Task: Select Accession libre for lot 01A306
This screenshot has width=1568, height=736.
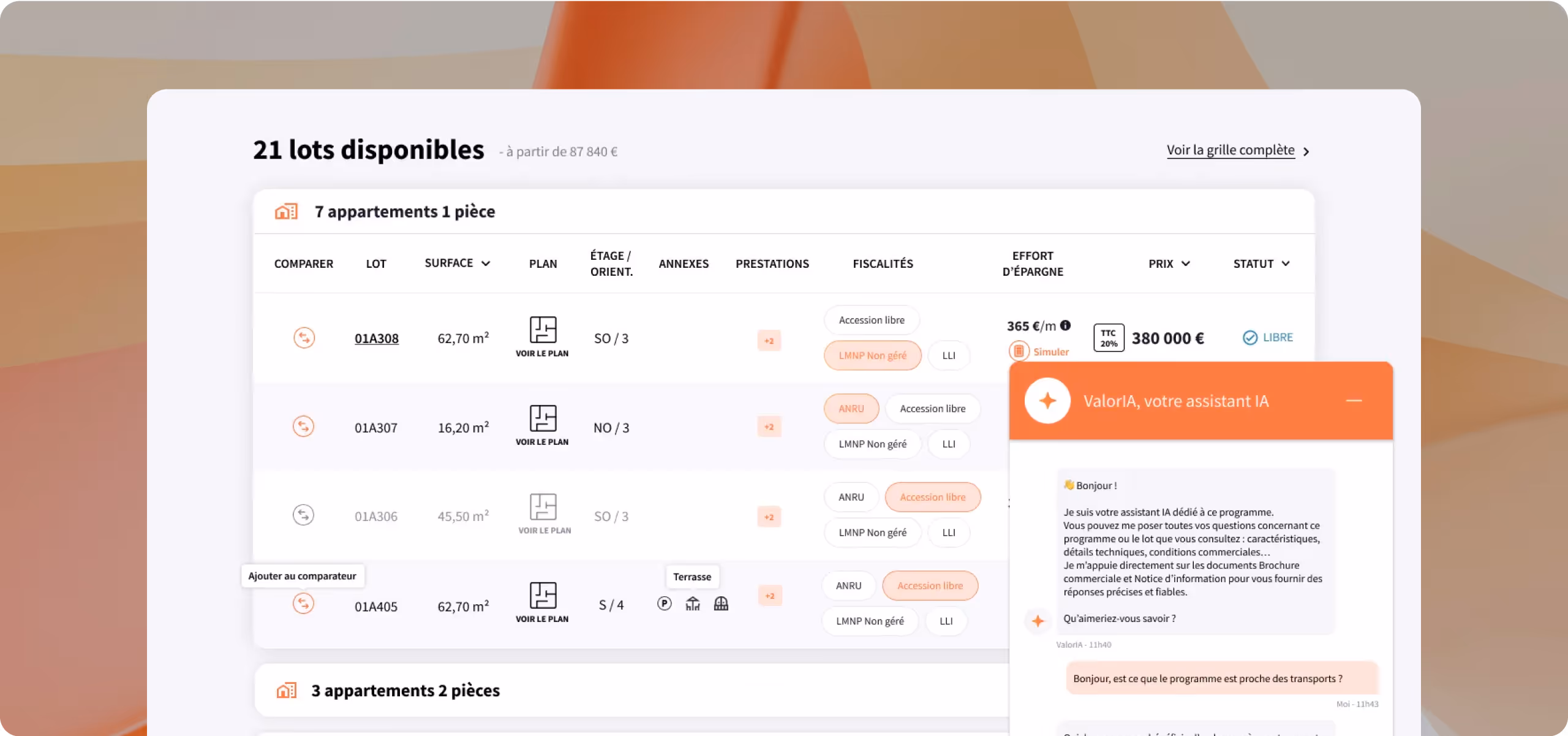Action: click(932, 497)
